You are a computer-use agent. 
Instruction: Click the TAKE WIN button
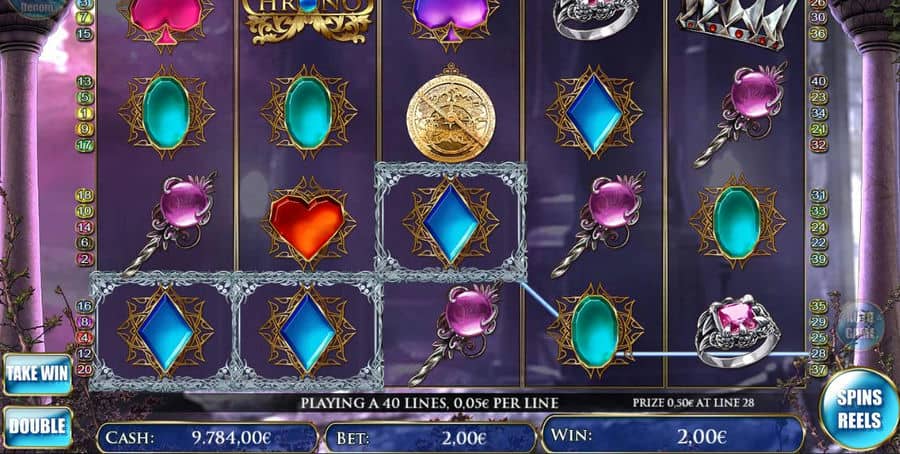(x=38, y=374)
